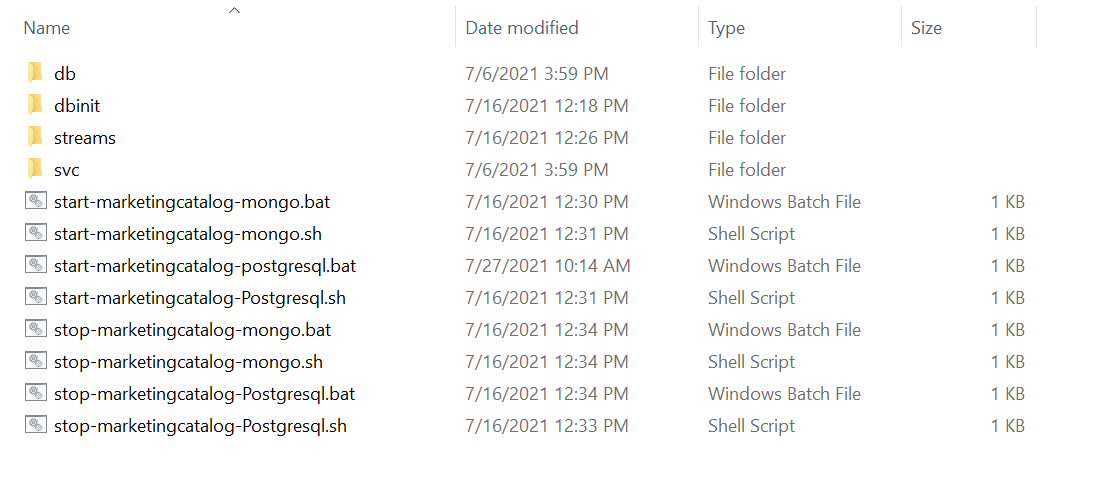
Task: Click the streams folder icon
Action: (36, 137)
